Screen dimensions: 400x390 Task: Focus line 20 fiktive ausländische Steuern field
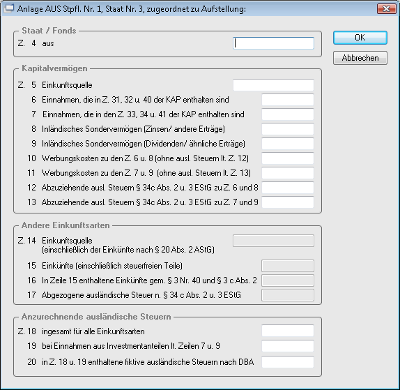tap(288, 362)
